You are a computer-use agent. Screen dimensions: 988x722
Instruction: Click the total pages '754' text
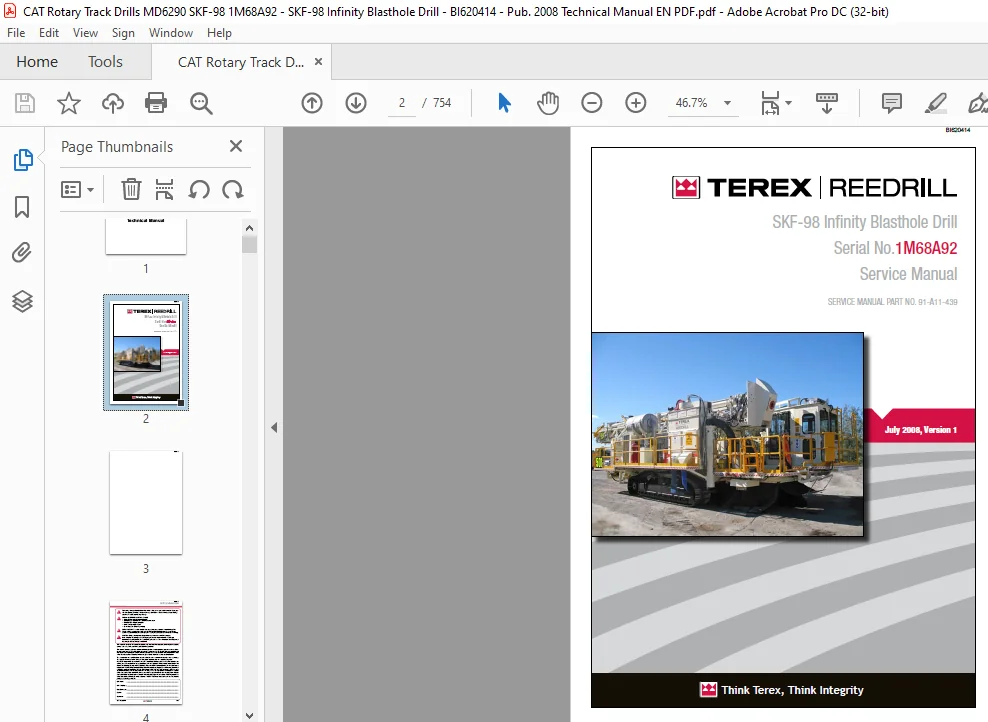tap(442, 103)
